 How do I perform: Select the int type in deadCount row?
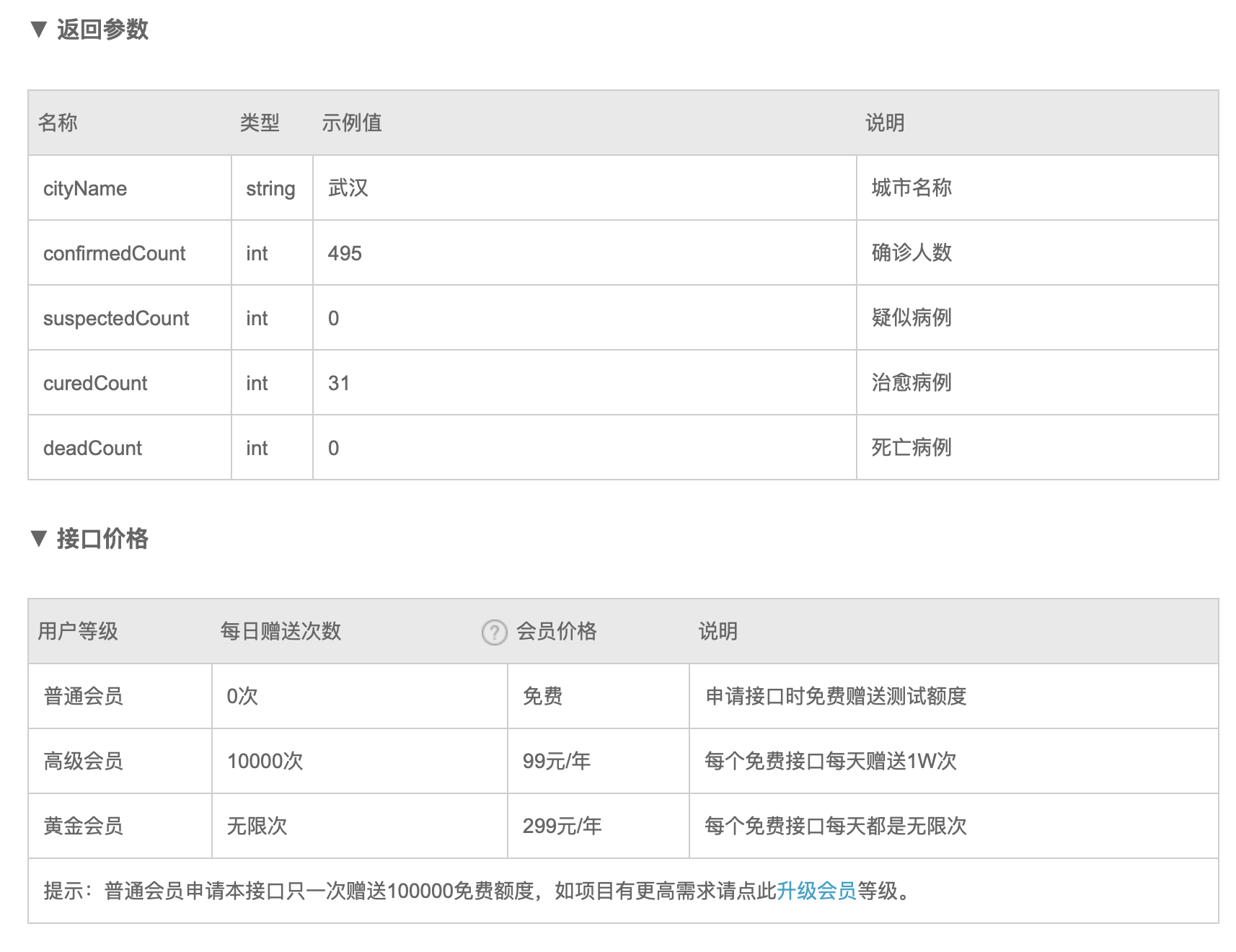click(257, 448)
